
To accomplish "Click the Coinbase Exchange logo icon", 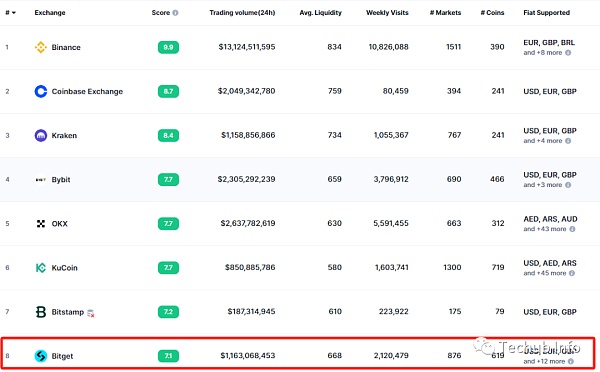I will 41,91.
